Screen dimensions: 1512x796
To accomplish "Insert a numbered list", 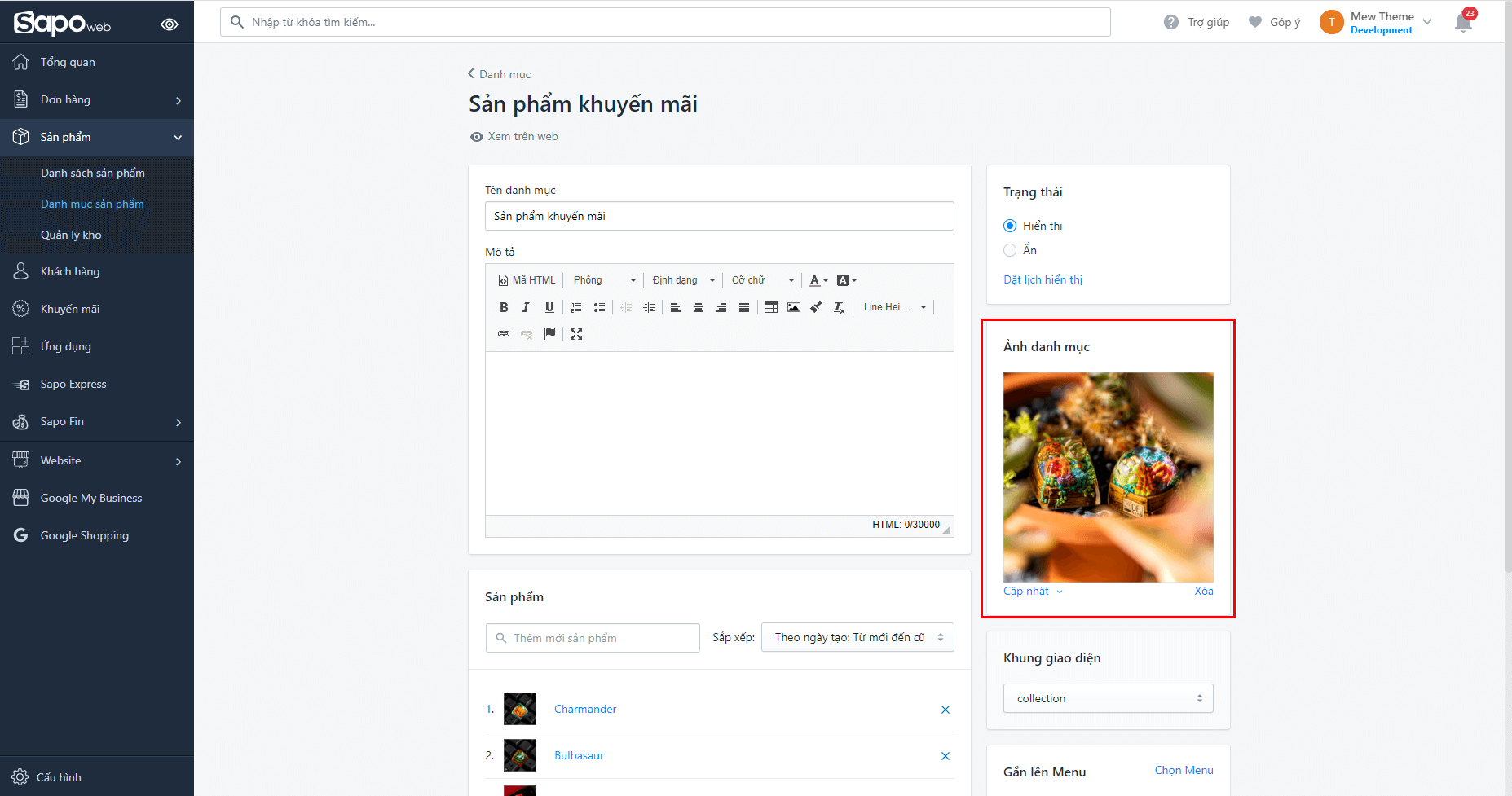I will pyautogui.click(x=576, y=307).
